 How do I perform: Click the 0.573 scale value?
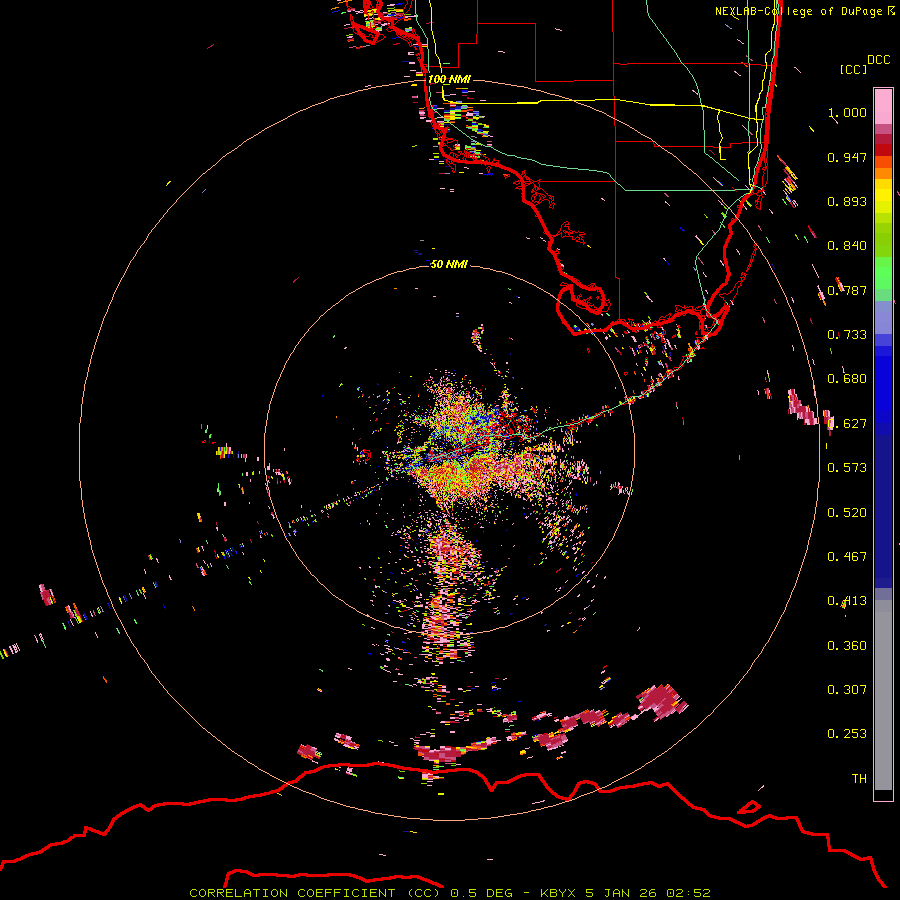click(847, 468)
